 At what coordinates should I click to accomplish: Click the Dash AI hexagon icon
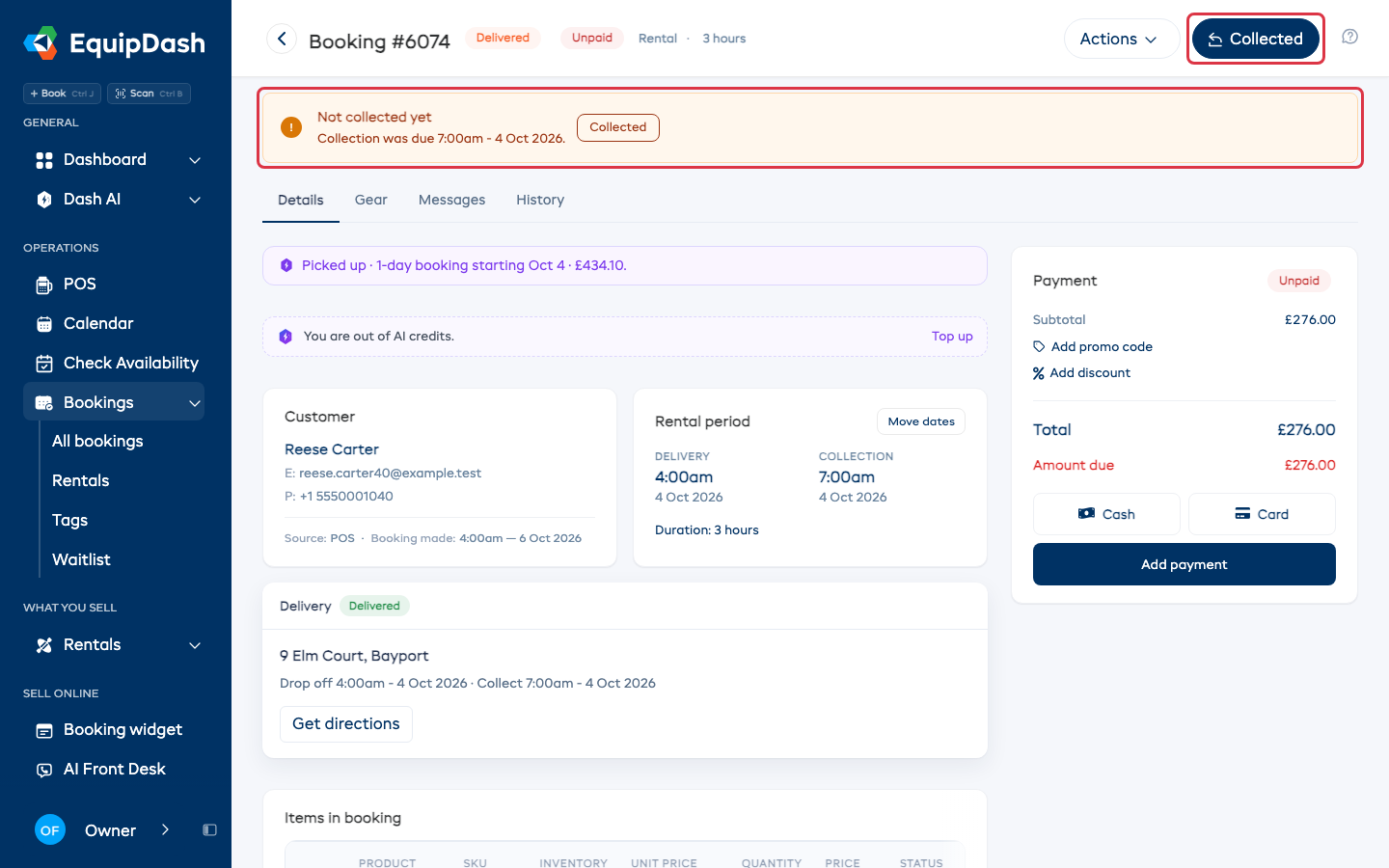[x=44, y=200]
